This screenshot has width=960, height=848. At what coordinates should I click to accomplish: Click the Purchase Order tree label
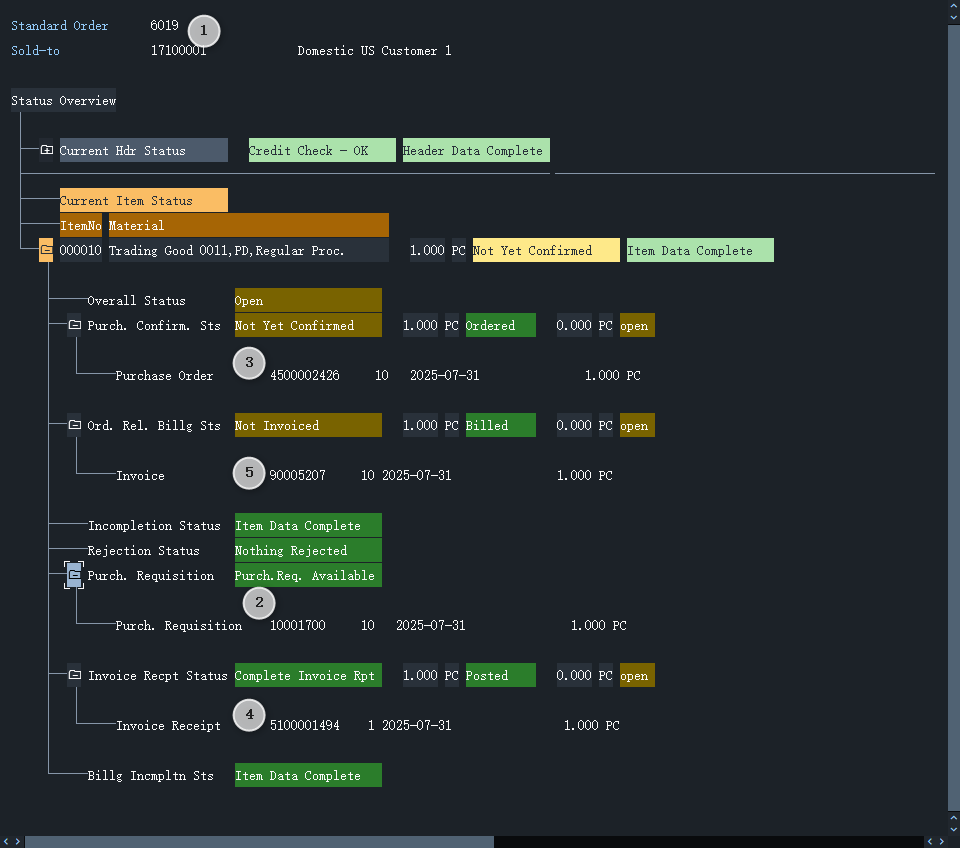(x=164, y=375)
